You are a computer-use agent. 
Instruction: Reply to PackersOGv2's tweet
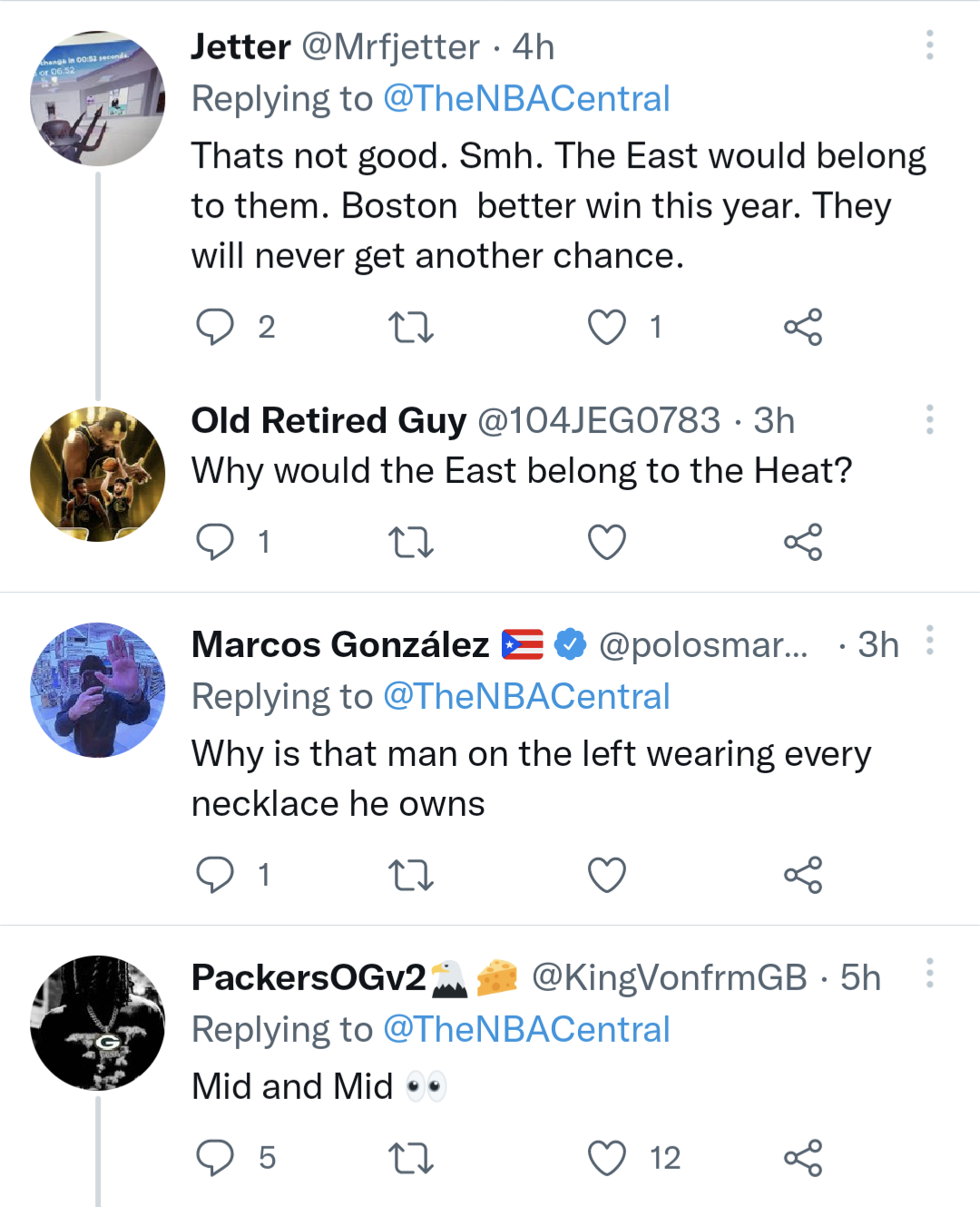pos(215,1158)
